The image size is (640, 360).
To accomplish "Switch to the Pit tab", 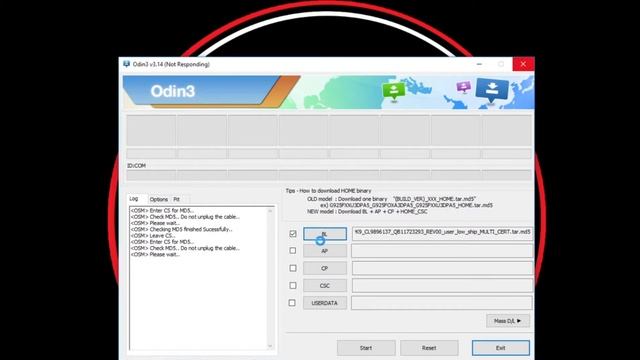I will point(177,200).
